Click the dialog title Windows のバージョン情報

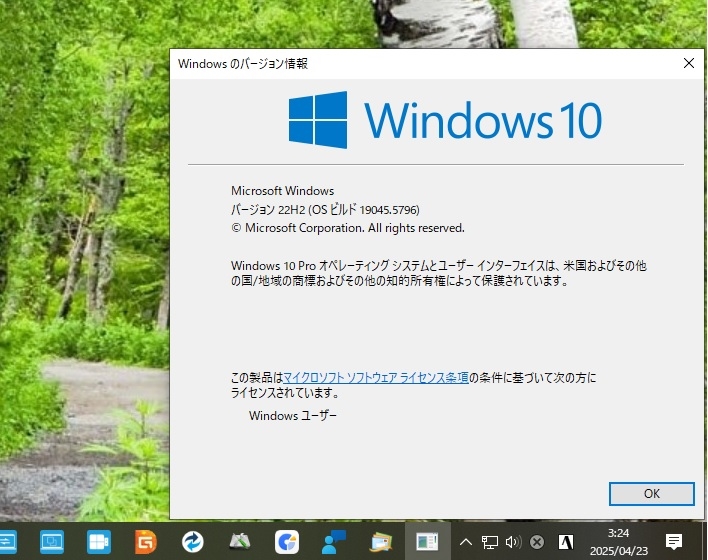click(x=243, y=64)
